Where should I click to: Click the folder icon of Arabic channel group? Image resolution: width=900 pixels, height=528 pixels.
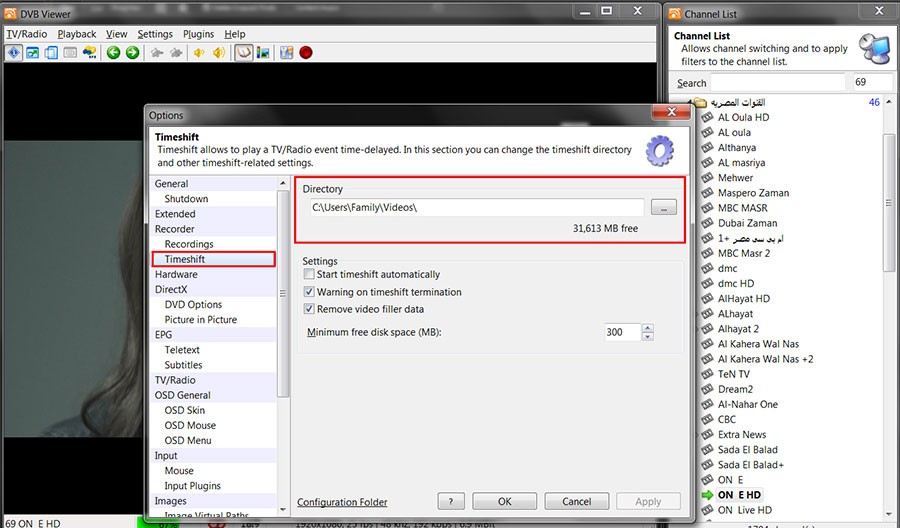click(700, 103)
